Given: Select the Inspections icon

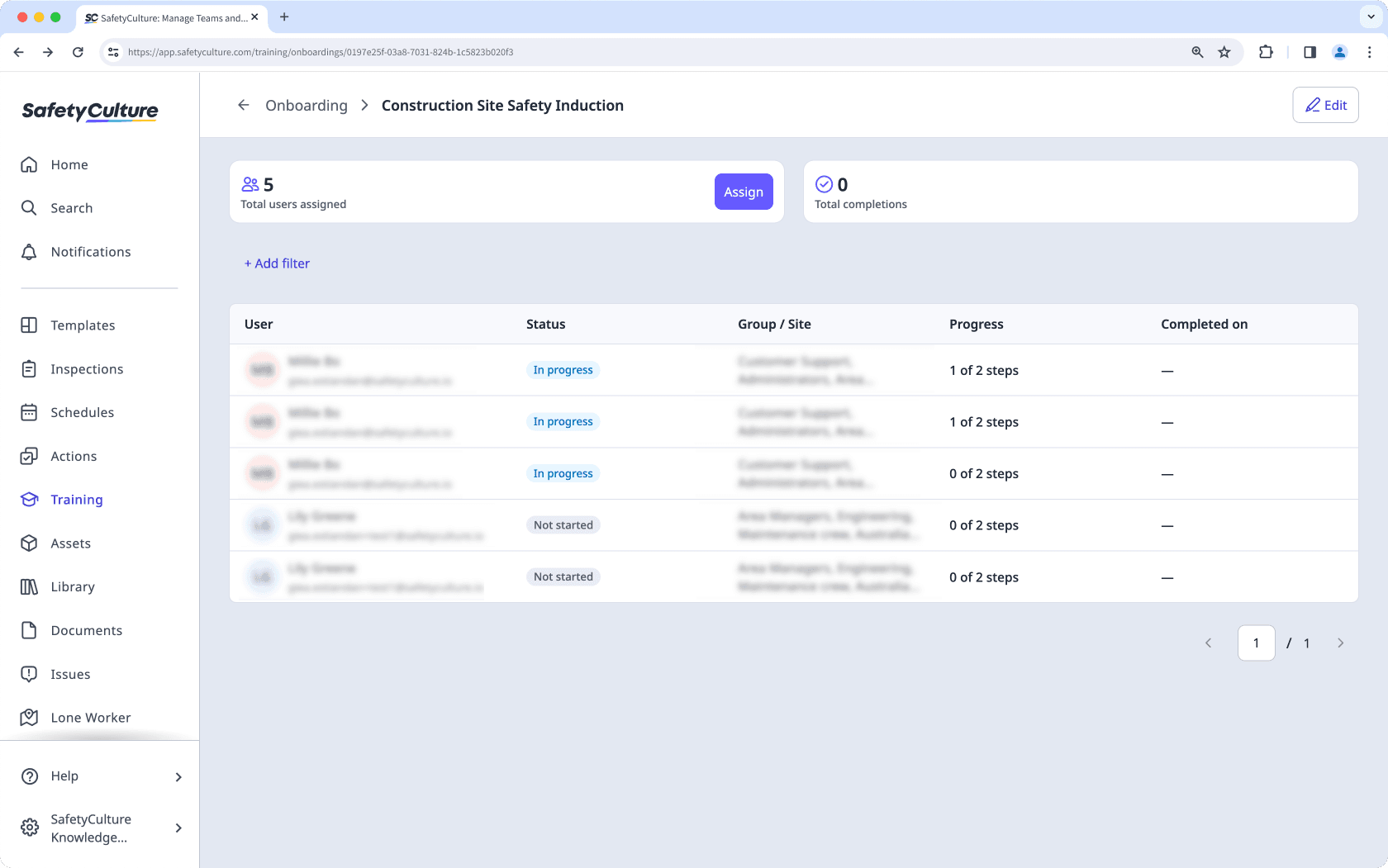Looking at the screenshot, I should coord(29,369).
